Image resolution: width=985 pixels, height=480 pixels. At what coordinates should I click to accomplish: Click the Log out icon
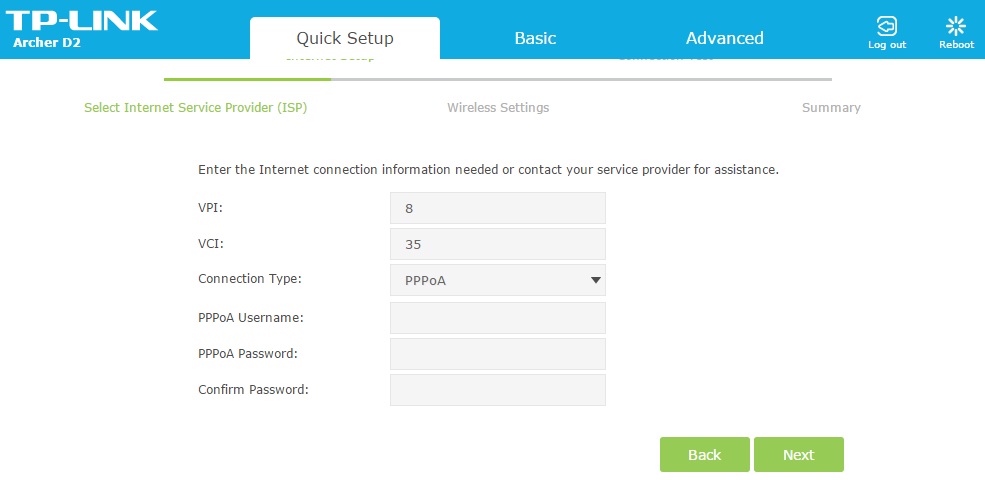click(x=886, y=26)
